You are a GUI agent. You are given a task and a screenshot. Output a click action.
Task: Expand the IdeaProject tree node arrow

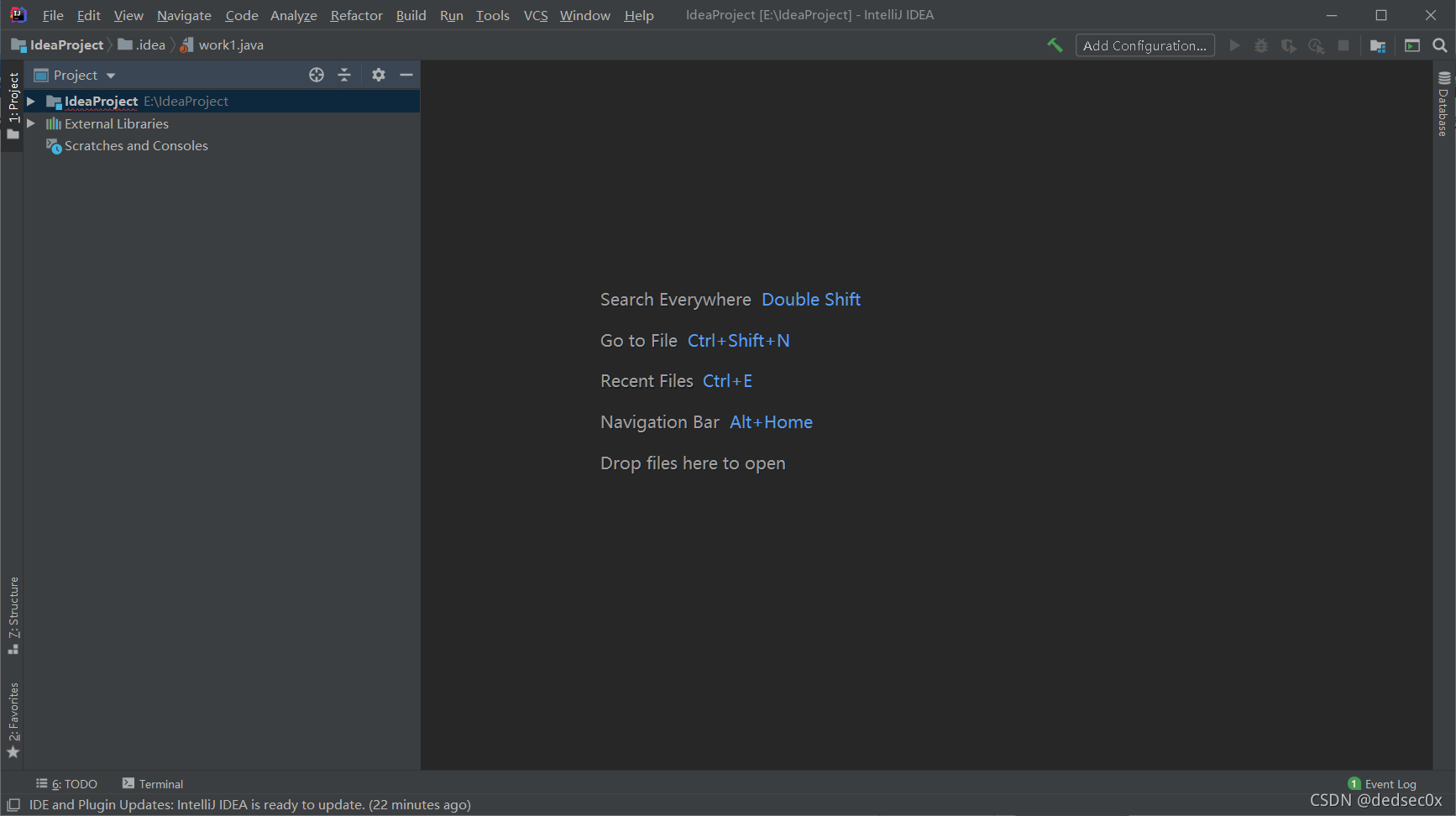pyautogui.click(x=31, y=101)
